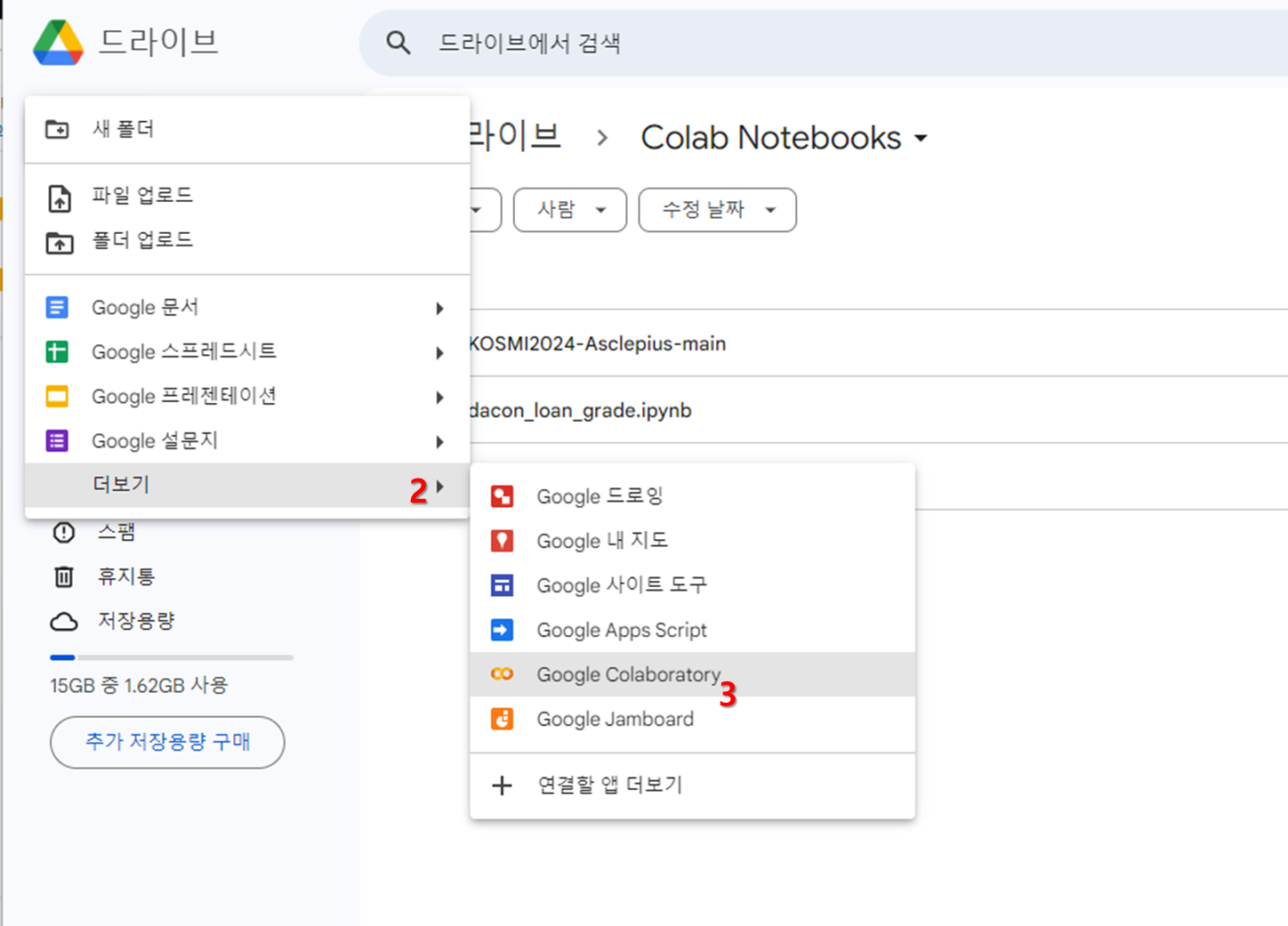Choose Google 프레젠테이션 from the menu

point(247,397)
